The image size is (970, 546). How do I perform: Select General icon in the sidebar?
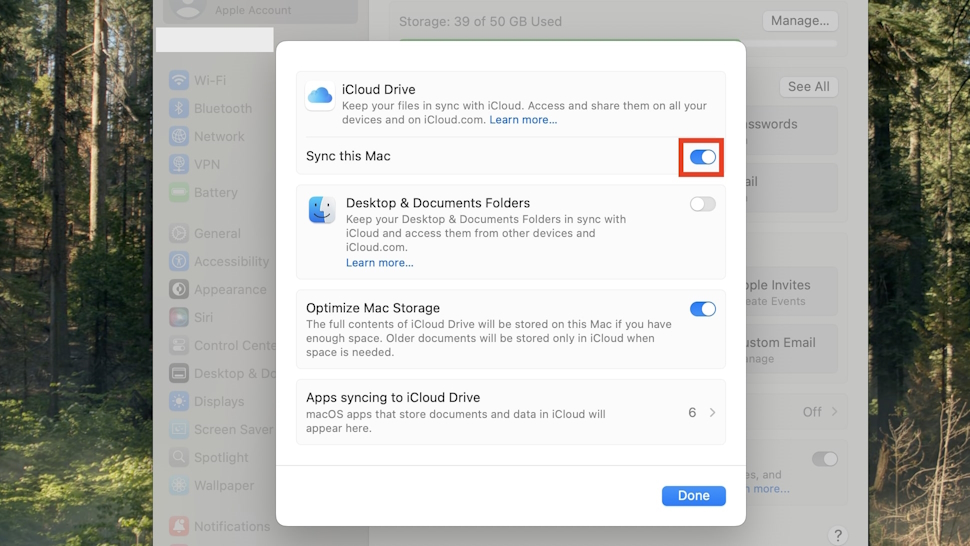click(179, 233)
